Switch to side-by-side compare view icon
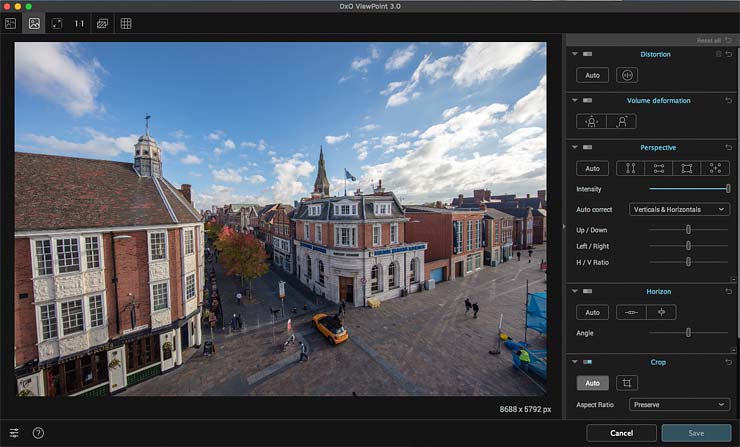740x447 pixels. pyautogui.click(x=10, y=23)
